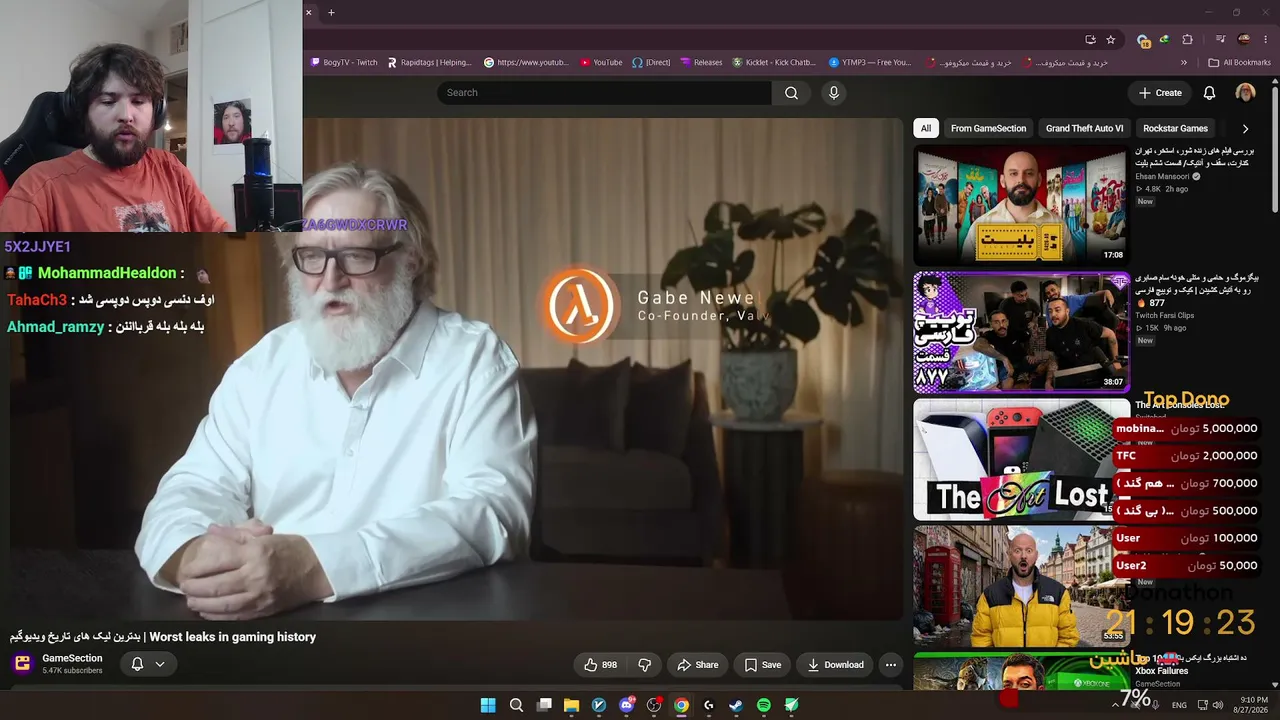Screen dimensions: 1280x720
Task: Click the YouTube search magnifier button
Action: coord(791,93)
